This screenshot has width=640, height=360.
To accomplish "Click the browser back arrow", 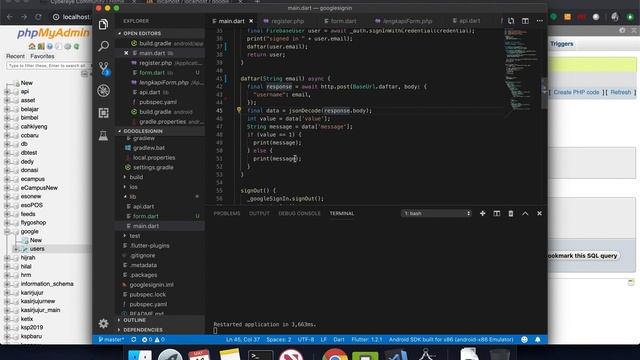I will click(10, 17).
